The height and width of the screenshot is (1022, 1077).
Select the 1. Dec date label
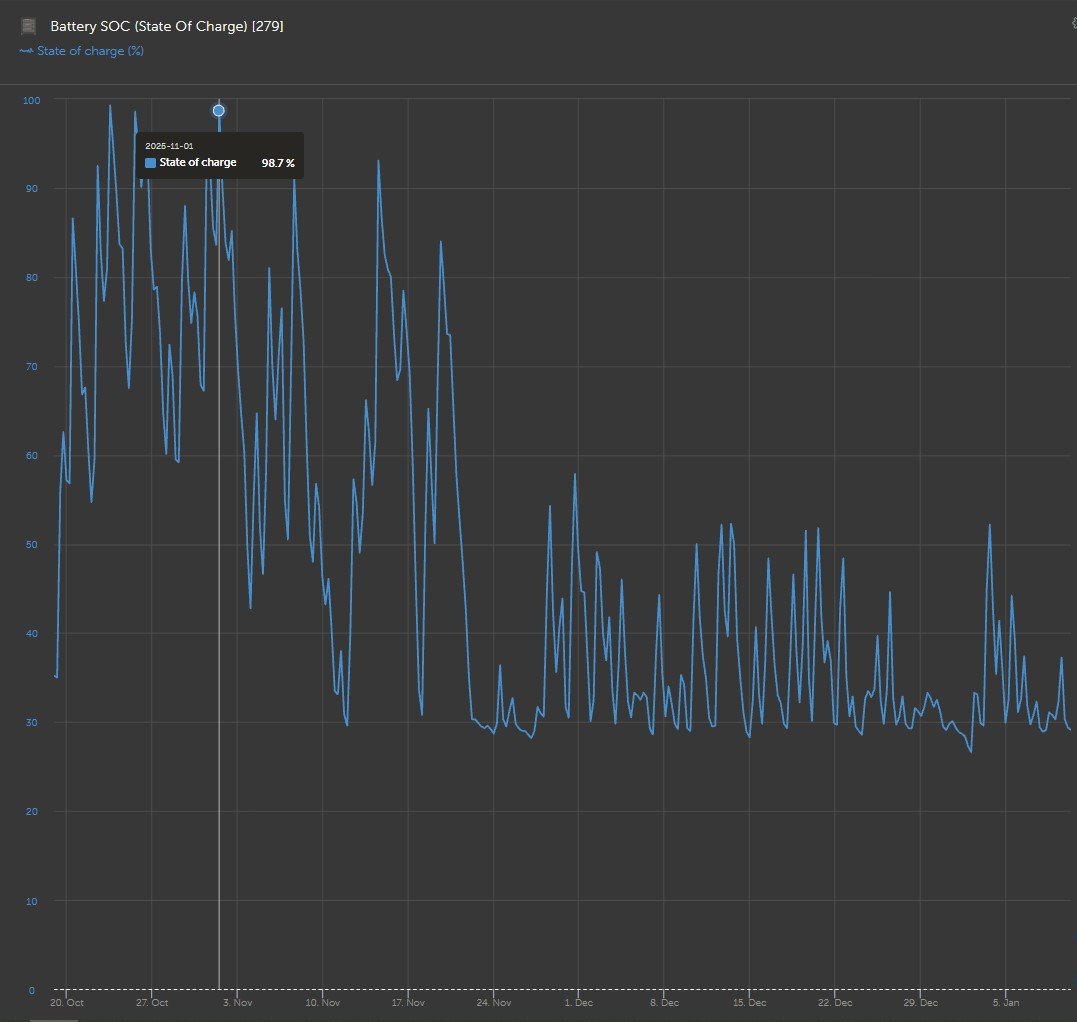[578, 1002]
